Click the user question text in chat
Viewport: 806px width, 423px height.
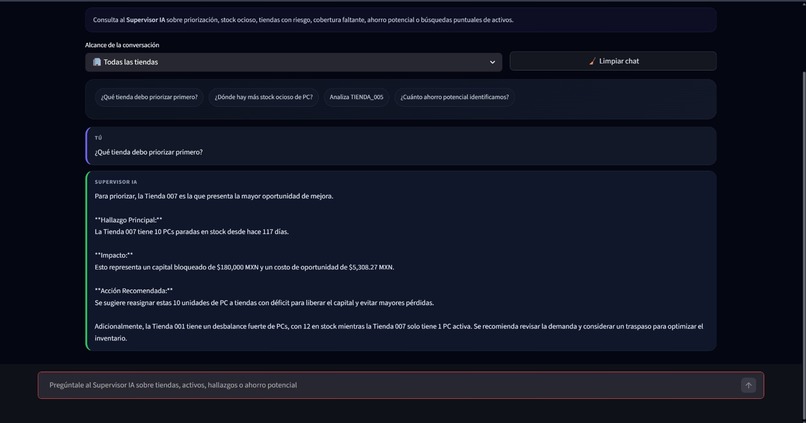(x=149, y=152)
